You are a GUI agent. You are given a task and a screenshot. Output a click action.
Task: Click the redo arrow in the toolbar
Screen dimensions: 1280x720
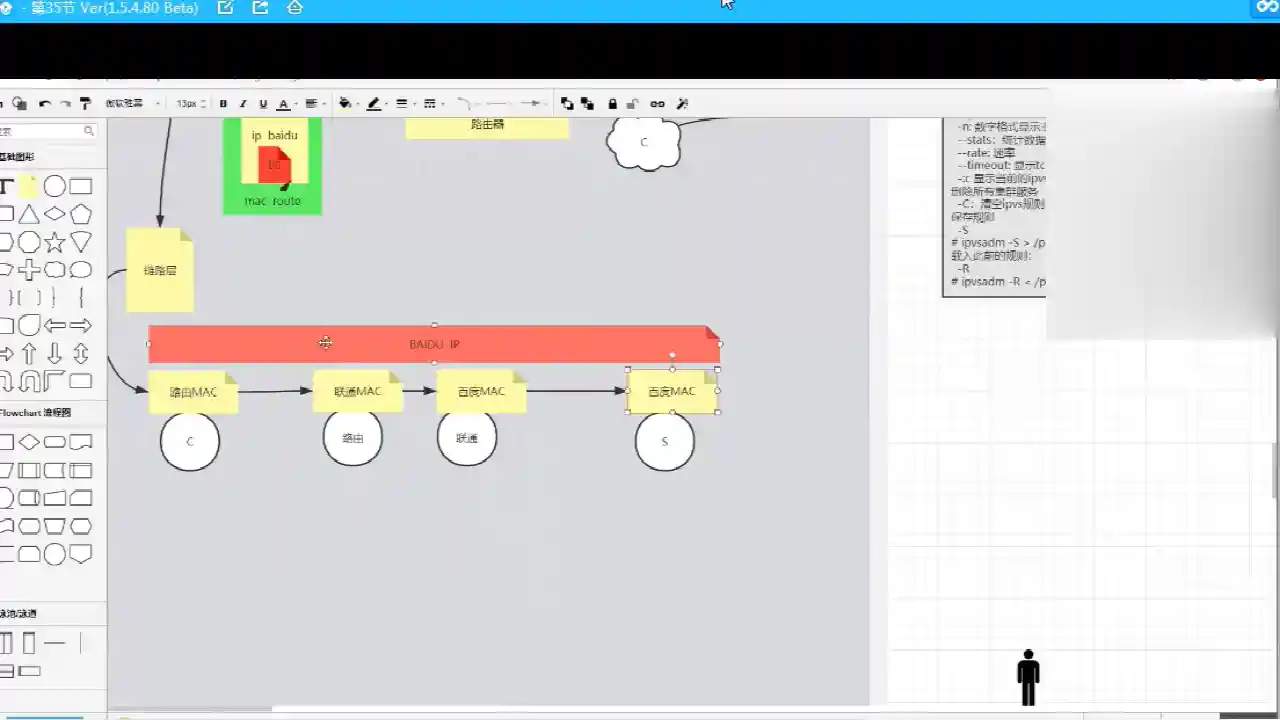pos(65,104)
